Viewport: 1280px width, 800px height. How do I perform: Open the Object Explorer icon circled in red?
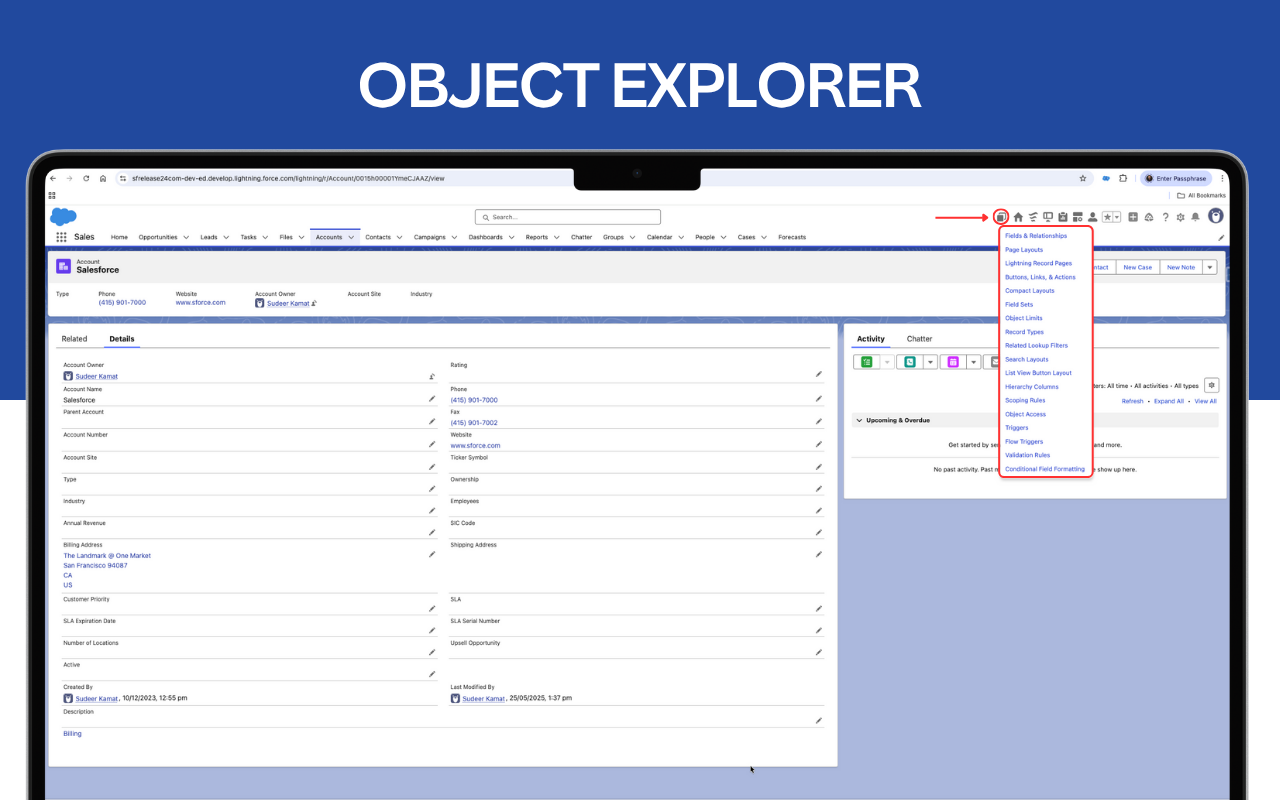coord(1001,217)
